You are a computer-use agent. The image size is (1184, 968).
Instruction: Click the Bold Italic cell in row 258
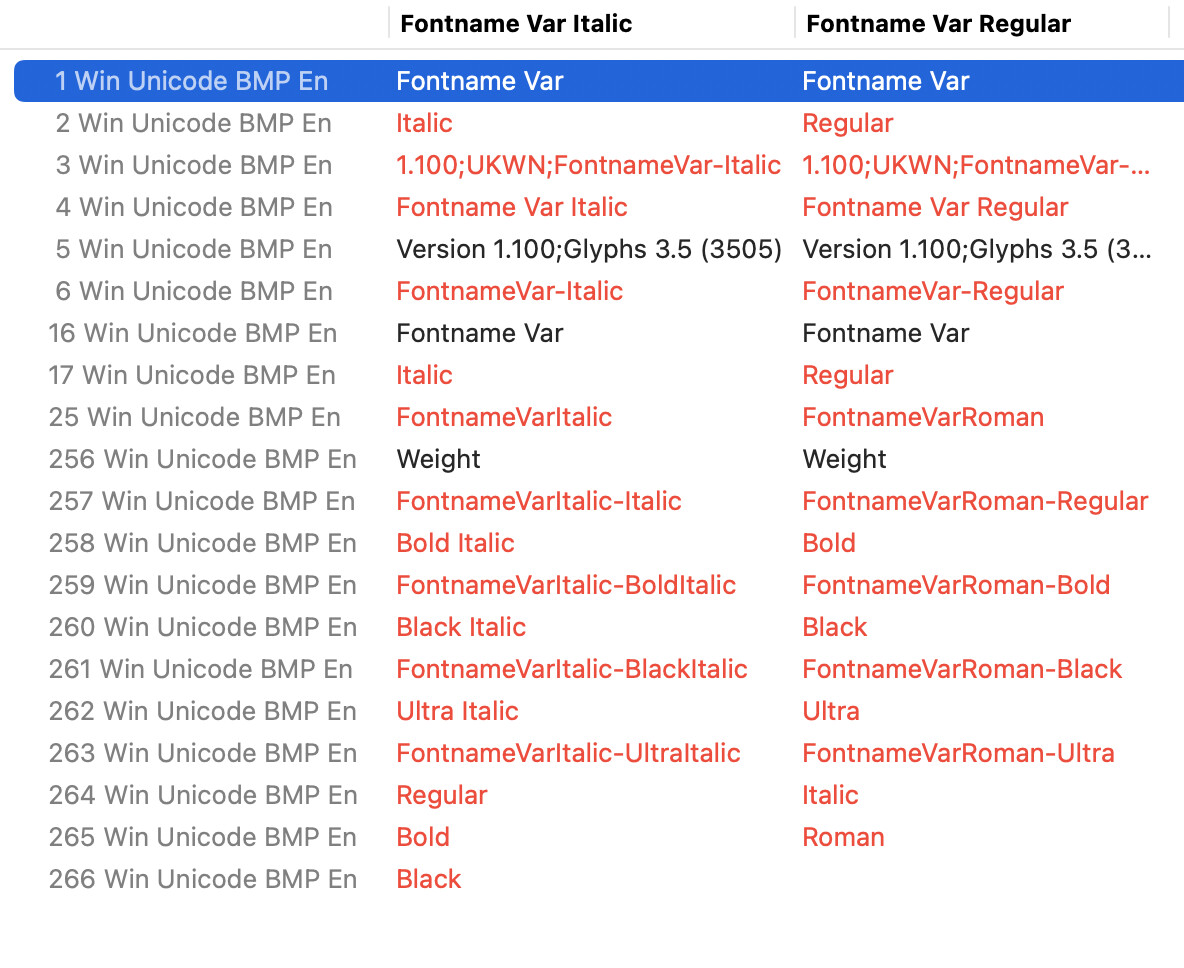(x=455, y=543)
